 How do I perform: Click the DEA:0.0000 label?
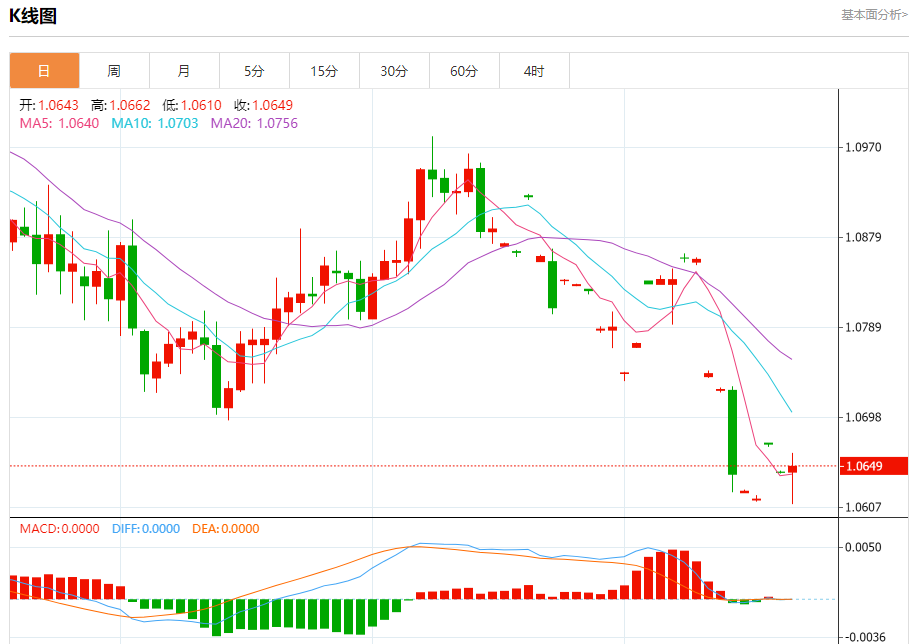pos(226,528)
